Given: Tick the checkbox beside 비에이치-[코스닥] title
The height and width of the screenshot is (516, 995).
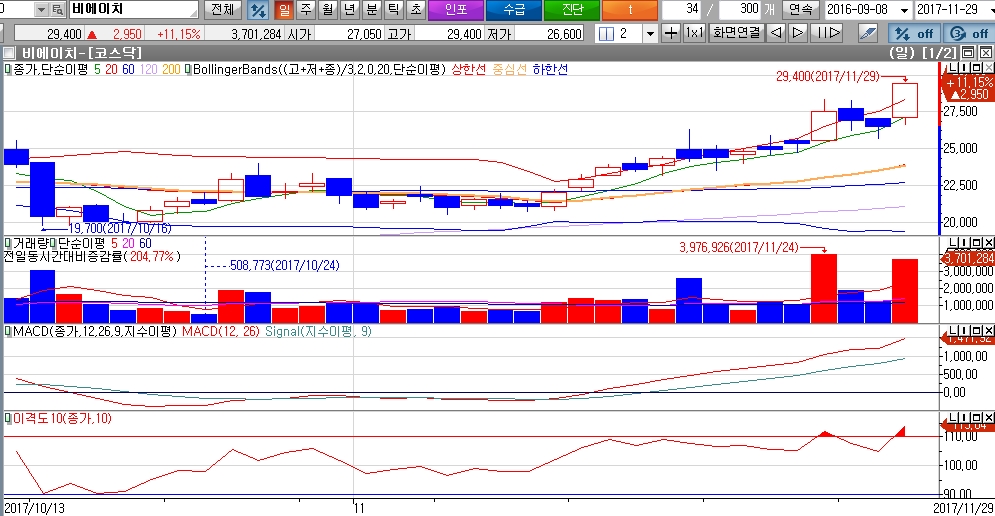Looking at the screenshot, I should coord(10,52).
